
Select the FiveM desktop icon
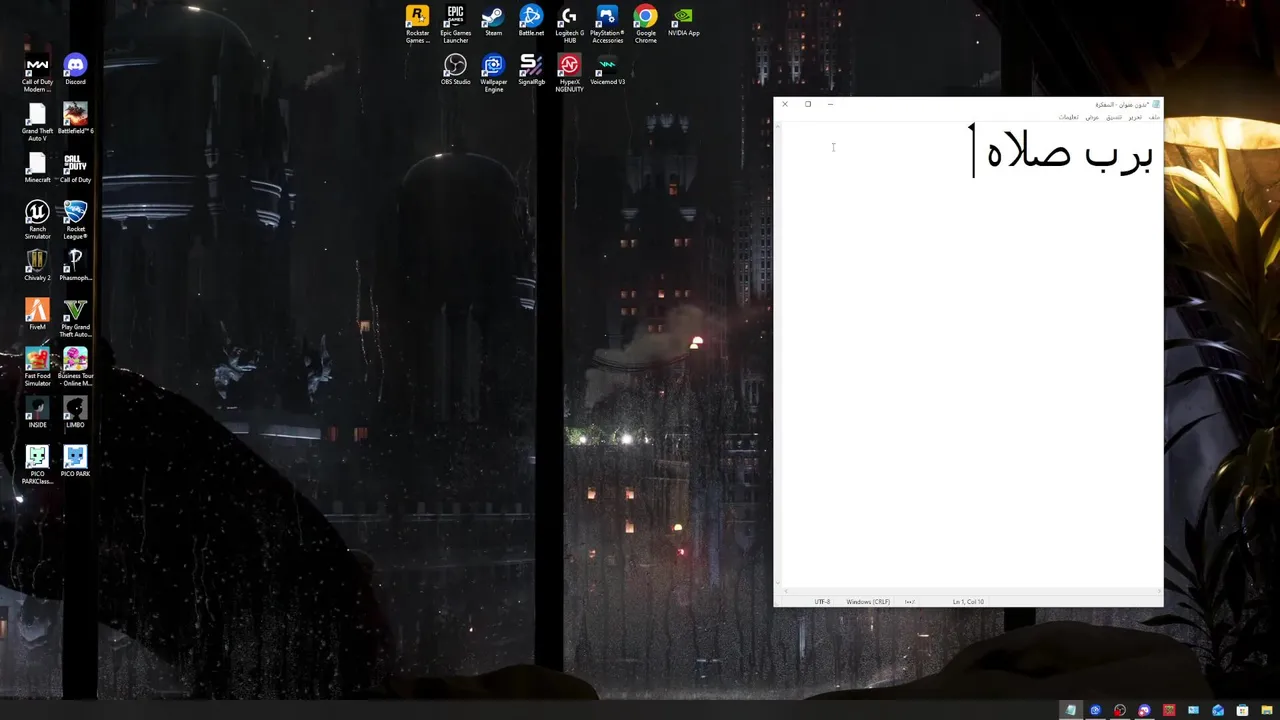[x=37, y=315]
